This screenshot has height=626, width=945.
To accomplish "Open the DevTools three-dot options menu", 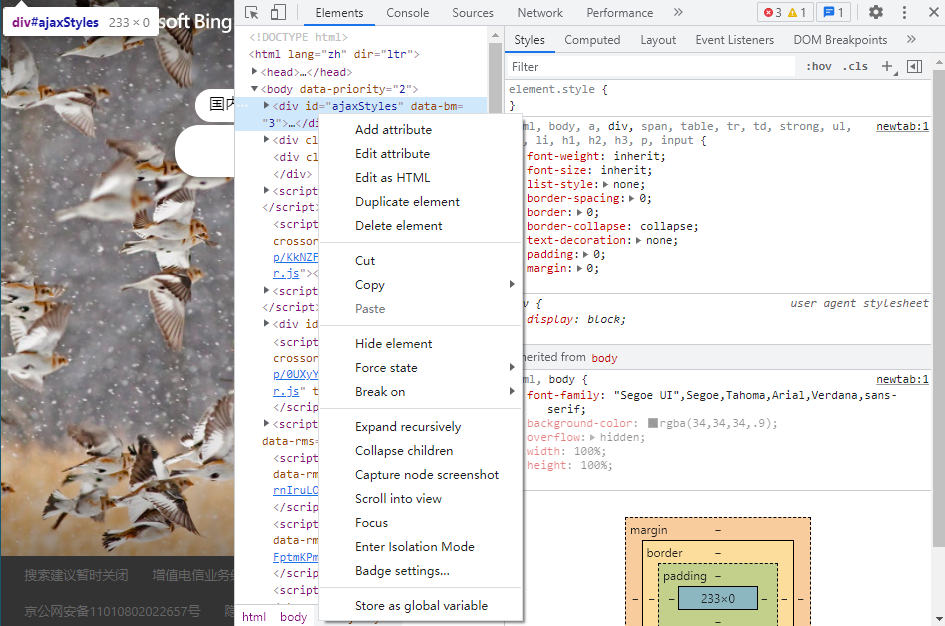I will point(905,13).
